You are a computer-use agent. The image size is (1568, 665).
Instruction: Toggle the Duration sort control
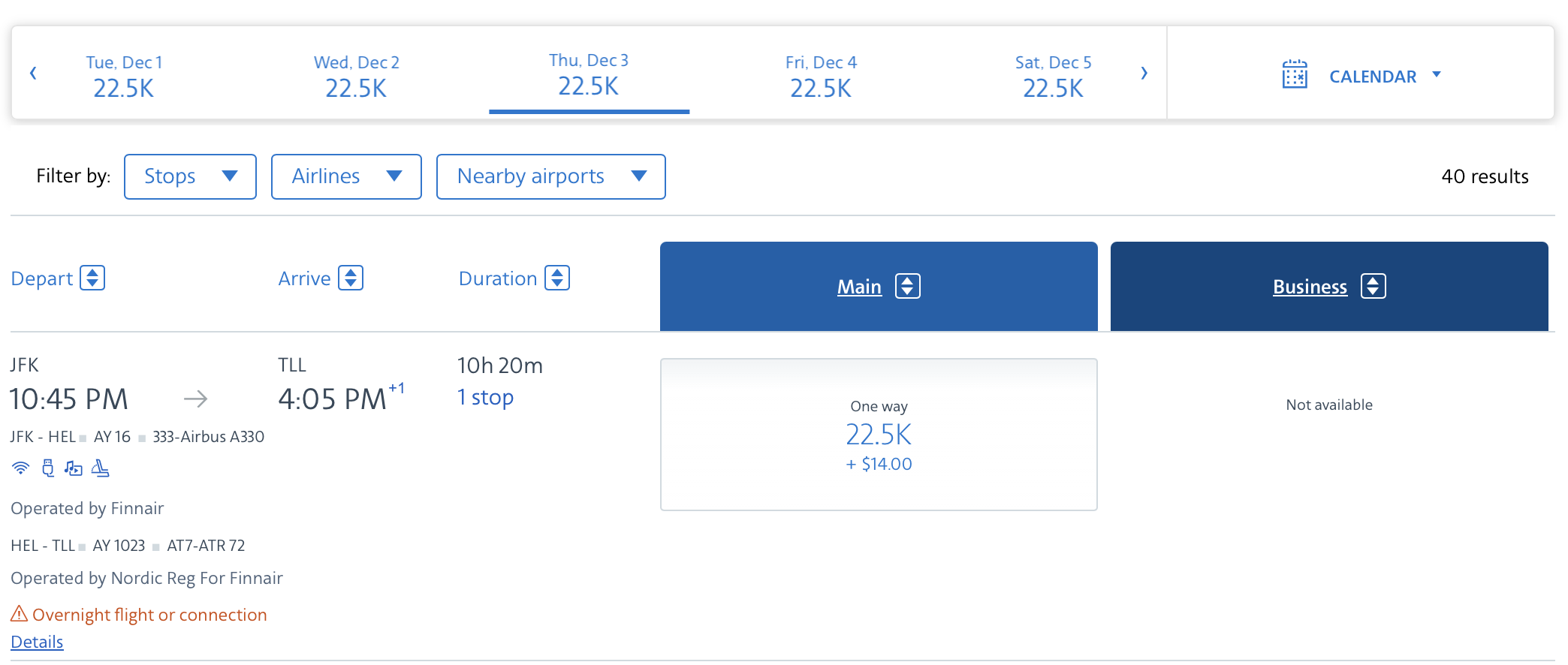tap(557, 278)
